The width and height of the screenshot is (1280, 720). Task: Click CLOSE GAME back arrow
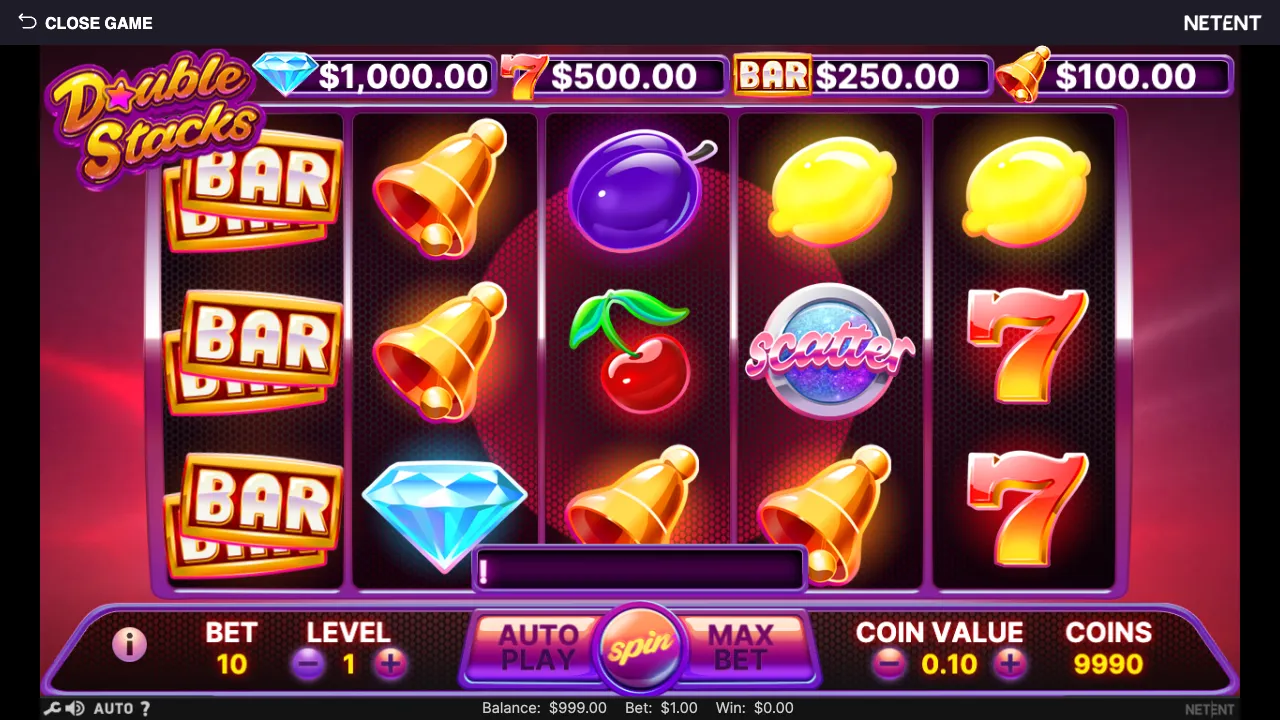coord(85,22)
